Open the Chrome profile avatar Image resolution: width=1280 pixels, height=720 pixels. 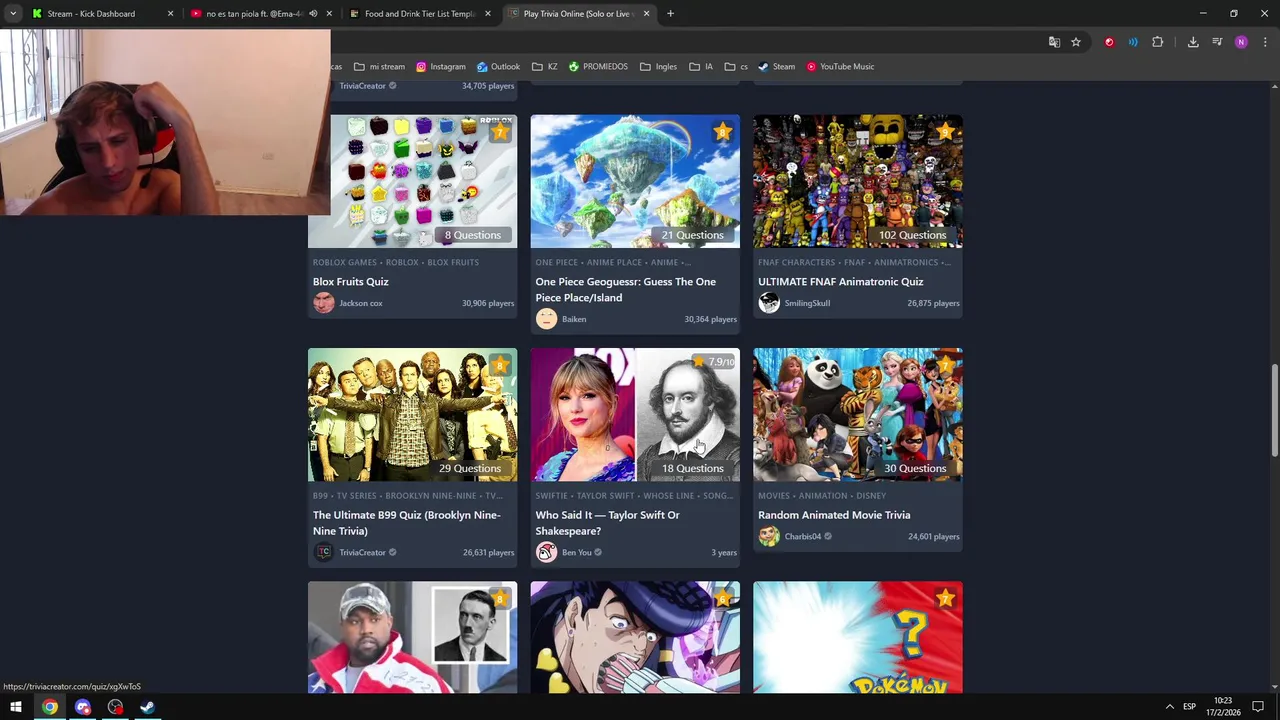click(1241, 42)
